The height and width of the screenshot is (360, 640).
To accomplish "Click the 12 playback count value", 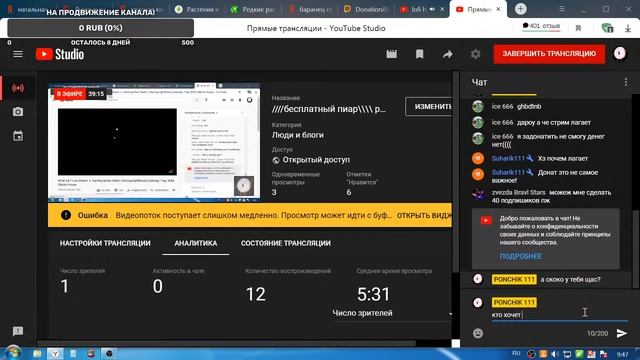I will (x=256, y=294).
